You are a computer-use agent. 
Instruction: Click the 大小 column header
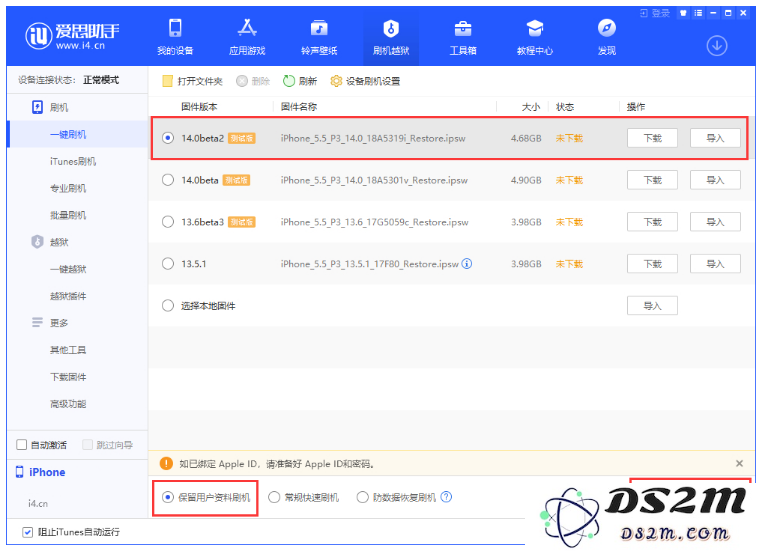(x=531, y=107)
